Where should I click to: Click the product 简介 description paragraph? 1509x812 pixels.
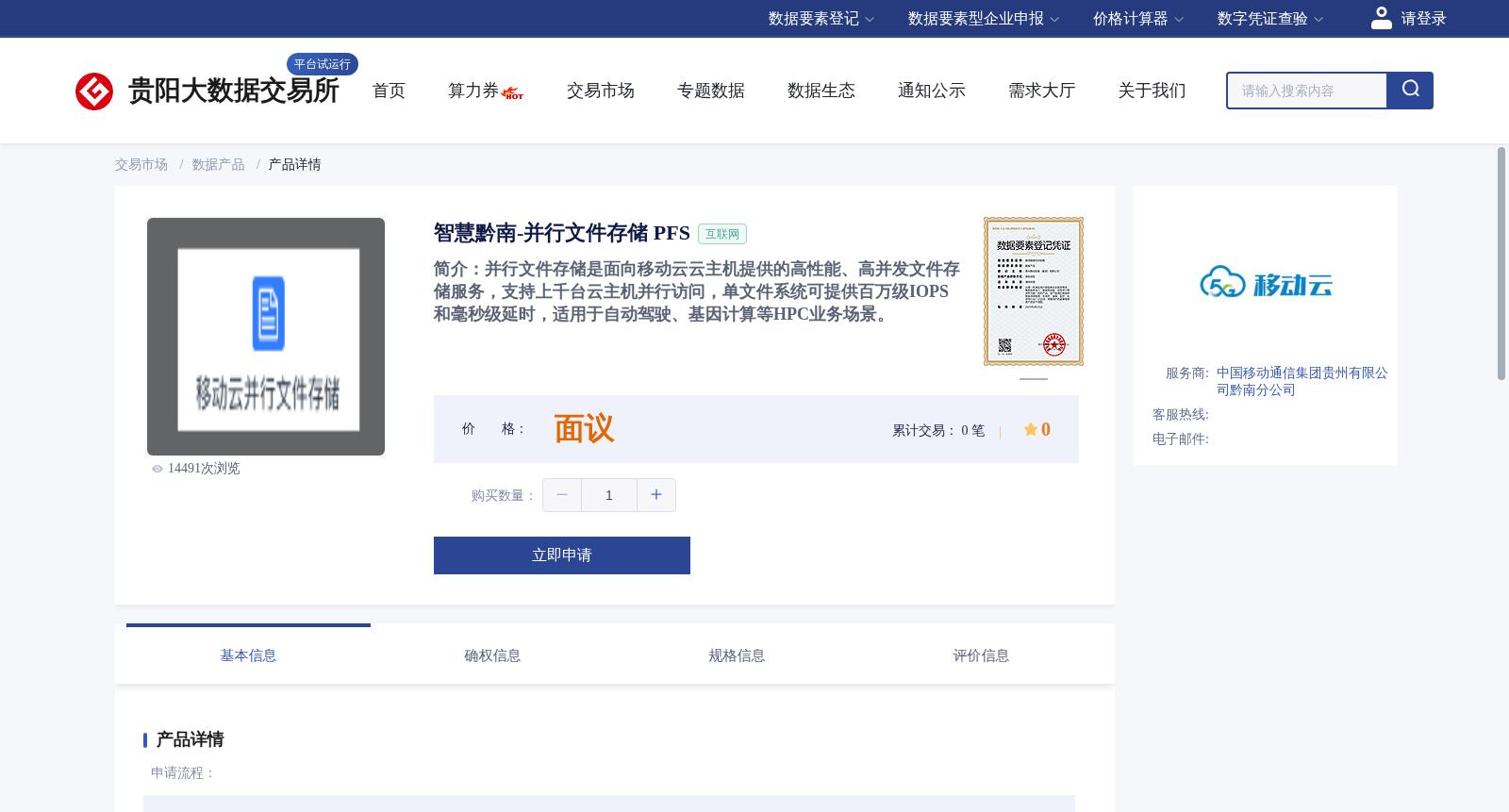tap(697, 291)
